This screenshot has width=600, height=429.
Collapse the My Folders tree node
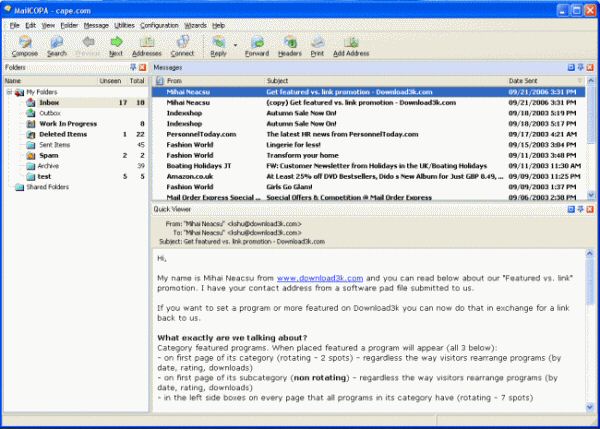pyautogui.click(x=10, y=92)
